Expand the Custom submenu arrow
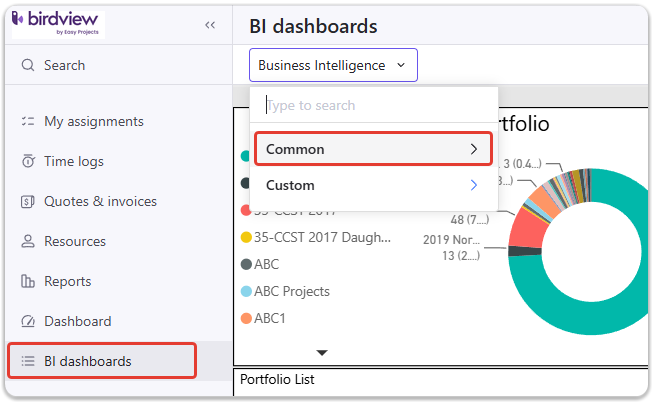The width and height of the screenshot is (653, 403). pos(474,185)
